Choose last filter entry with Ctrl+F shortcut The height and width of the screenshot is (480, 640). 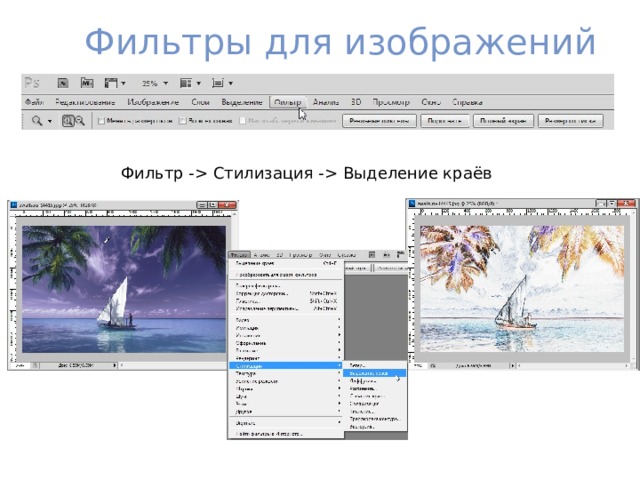point(286,264)
